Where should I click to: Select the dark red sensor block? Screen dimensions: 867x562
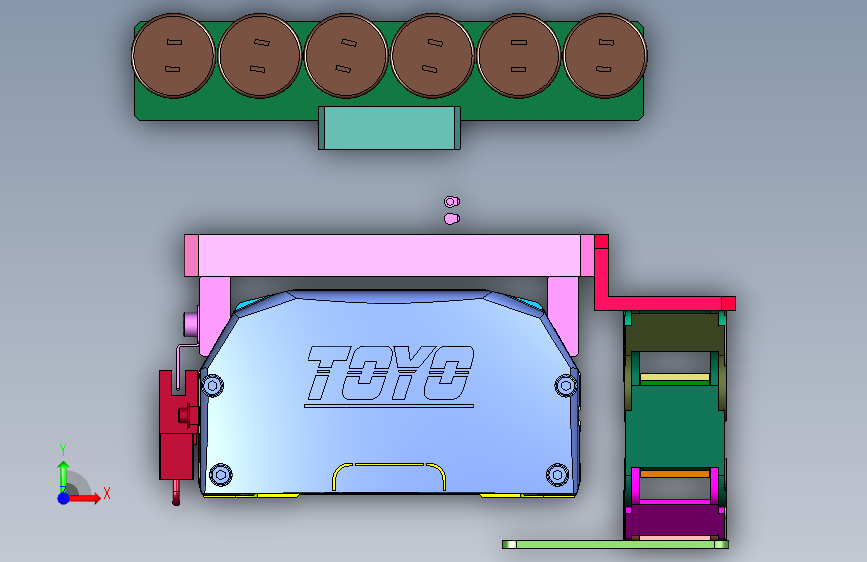pyautogui.click(x=178, y=426)
